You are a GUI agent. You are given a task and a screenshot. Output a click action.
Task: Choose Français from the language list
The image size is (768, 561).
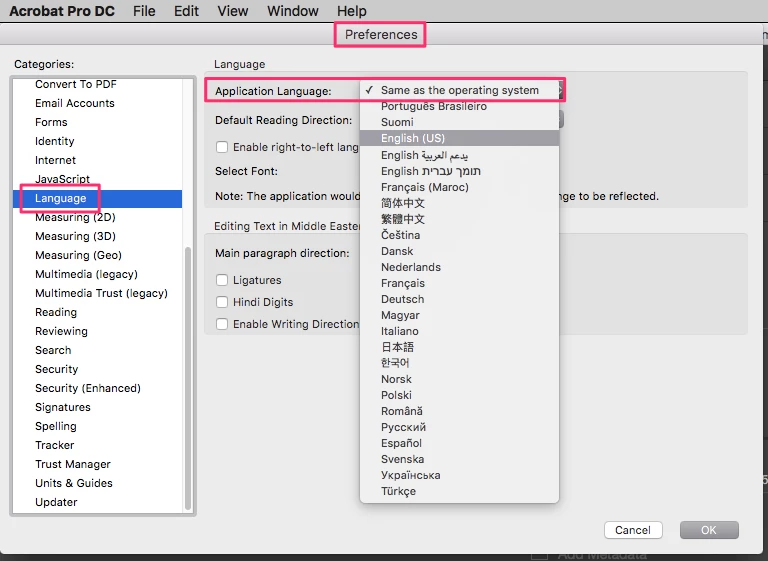459,283
